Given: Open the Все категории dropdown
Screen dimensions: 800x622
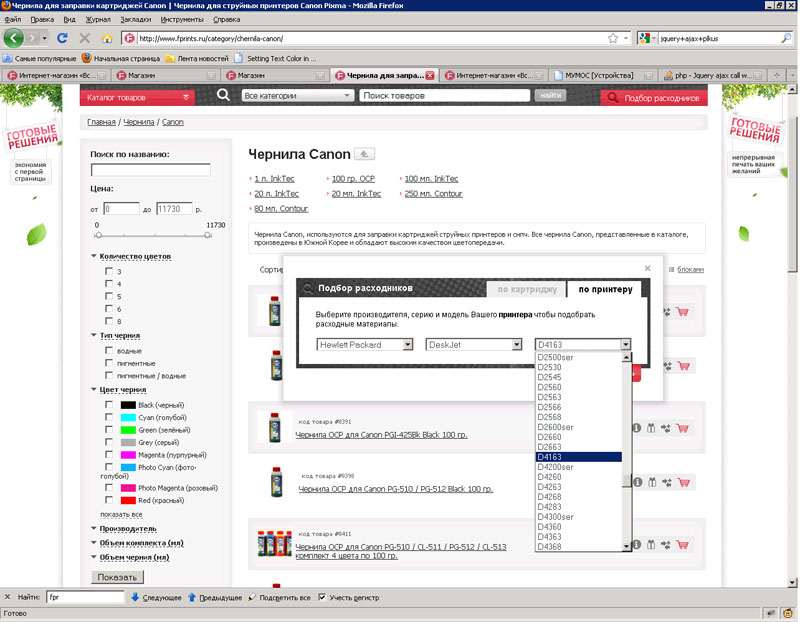Looking at the screenshot, I should pyautogui.click(x=297, y=95).
